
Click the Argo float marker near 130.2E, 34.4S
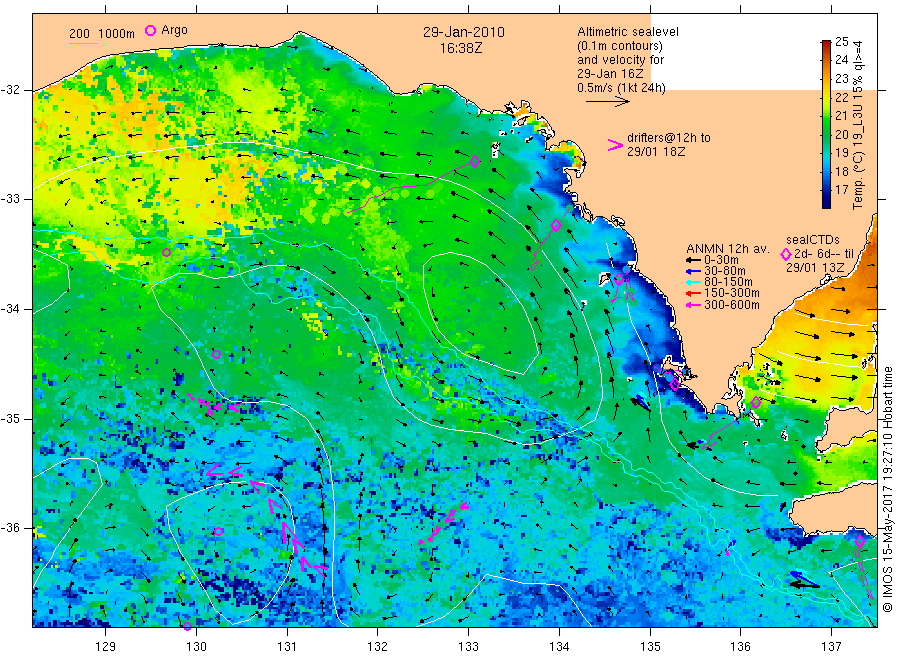coord(216,355)
